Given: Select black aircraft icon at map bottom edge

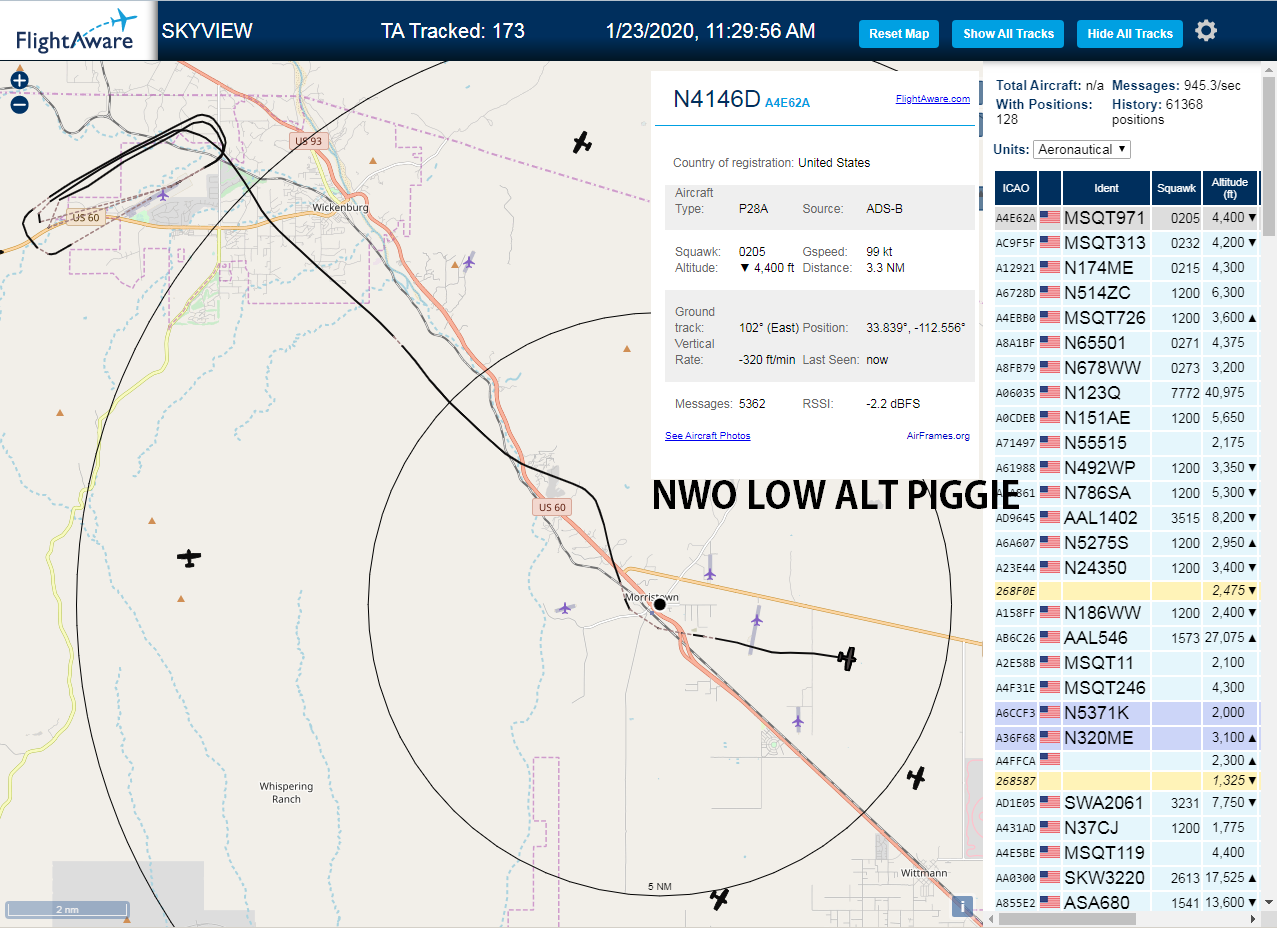Looking at the screenshot, I should (x=720, y=899).
